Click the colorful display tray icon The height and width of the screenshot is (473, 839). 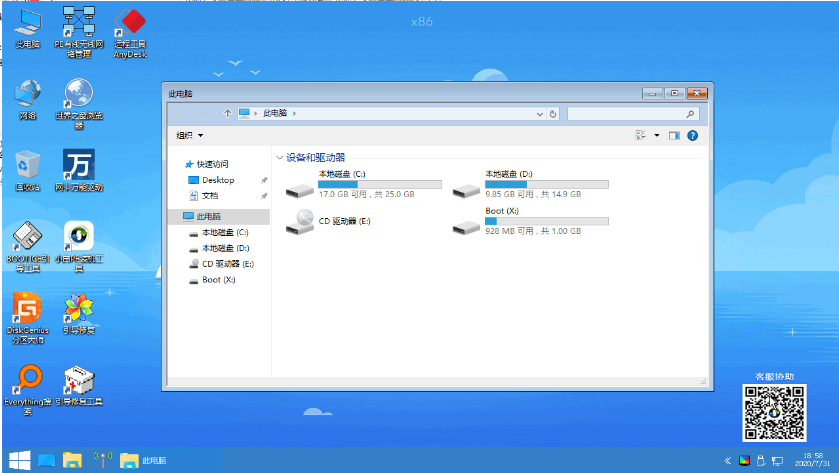[x=744, y=461]
